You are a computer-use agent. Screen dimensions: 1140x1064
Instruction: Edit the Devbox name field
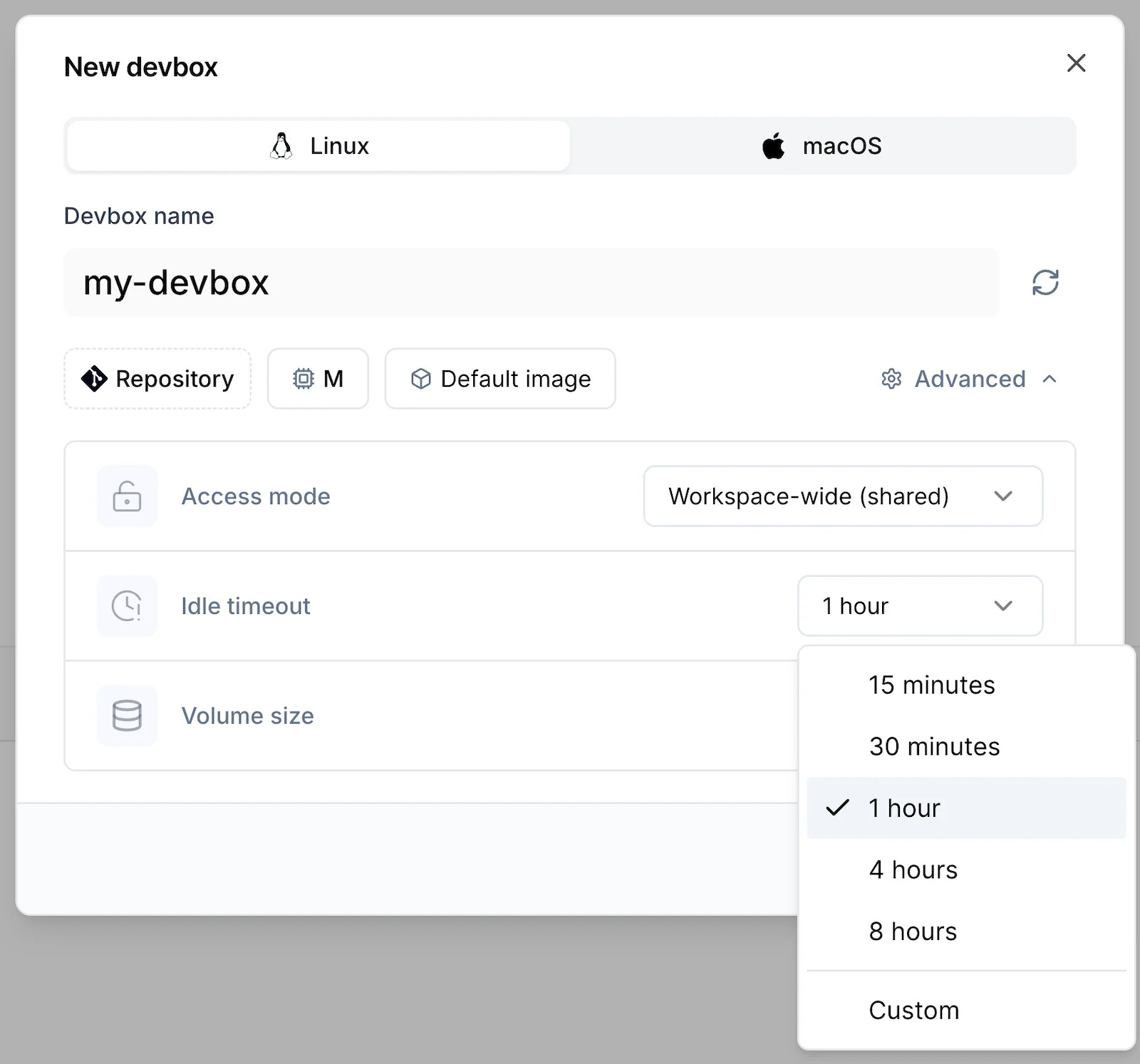[x=532, y=283]
